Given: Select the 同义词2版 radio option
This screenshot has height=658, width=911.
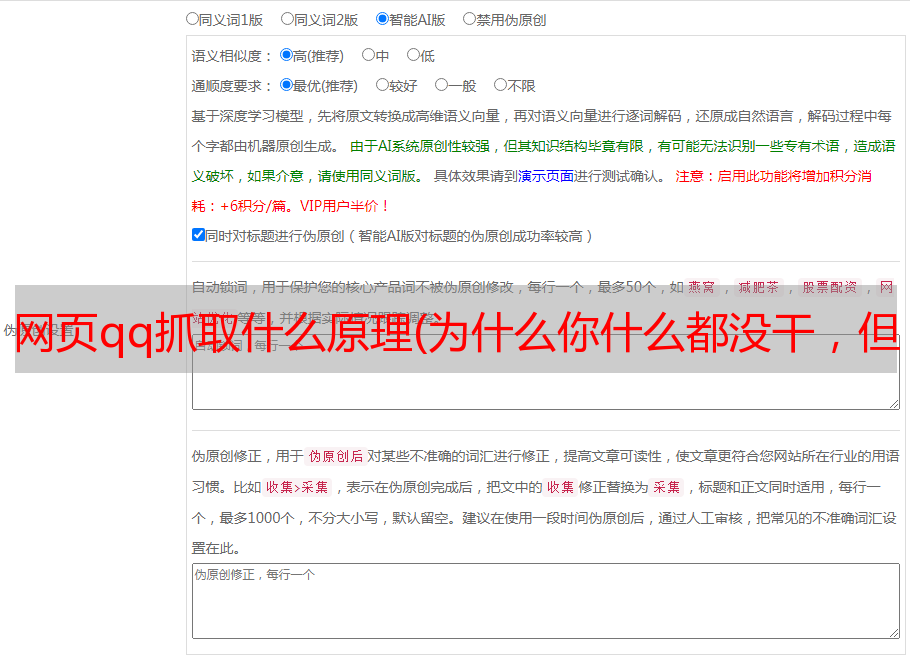Looking at the screenshot, I should pos(287,19).
